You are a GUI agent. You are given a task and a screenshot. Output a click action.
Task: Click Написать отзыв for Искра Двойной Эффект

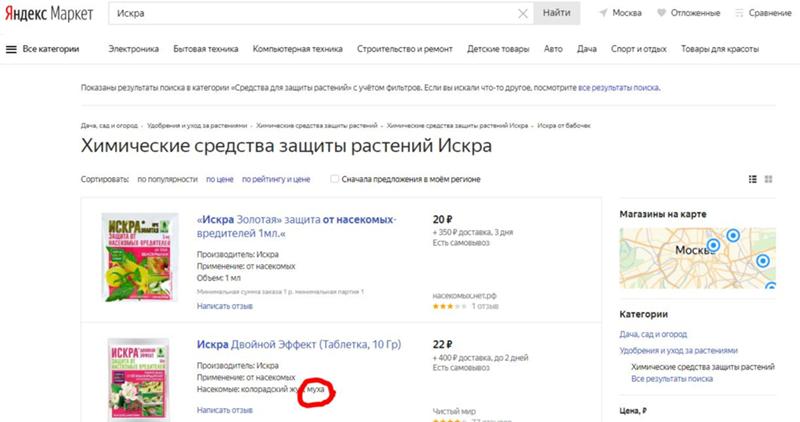[x=224, y=410]
